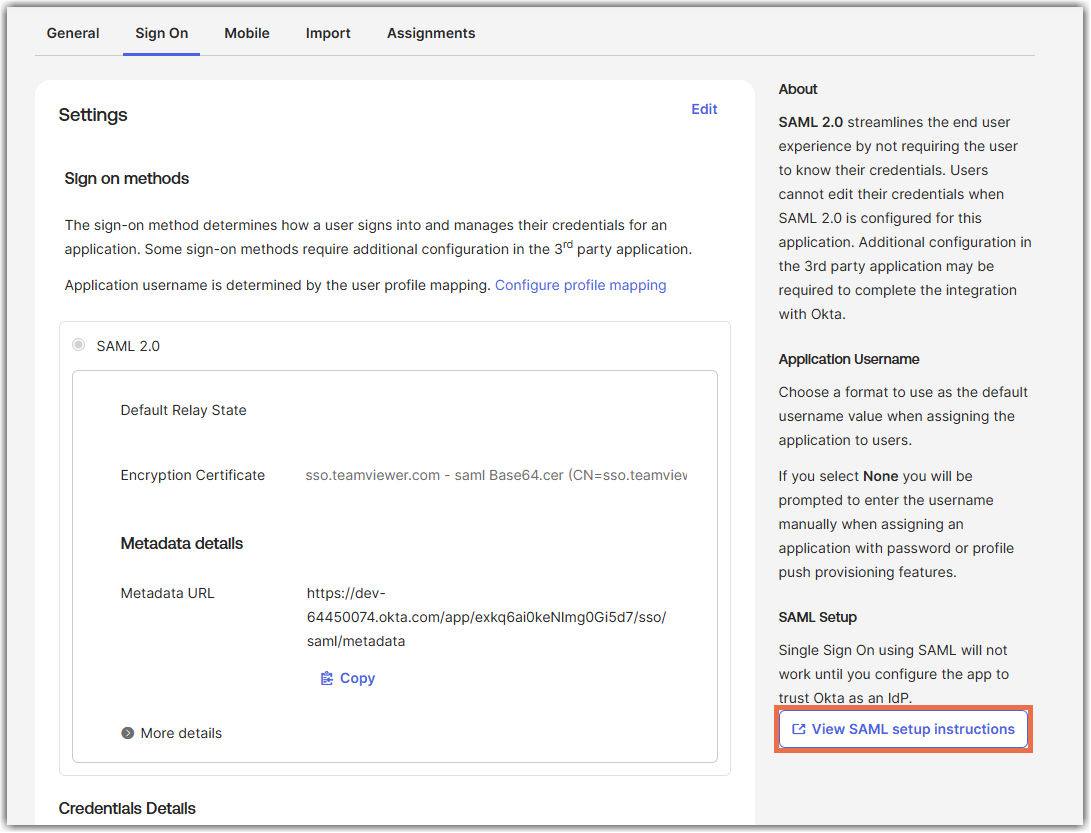Click the SAML Setup heading

tap(817, 617)
